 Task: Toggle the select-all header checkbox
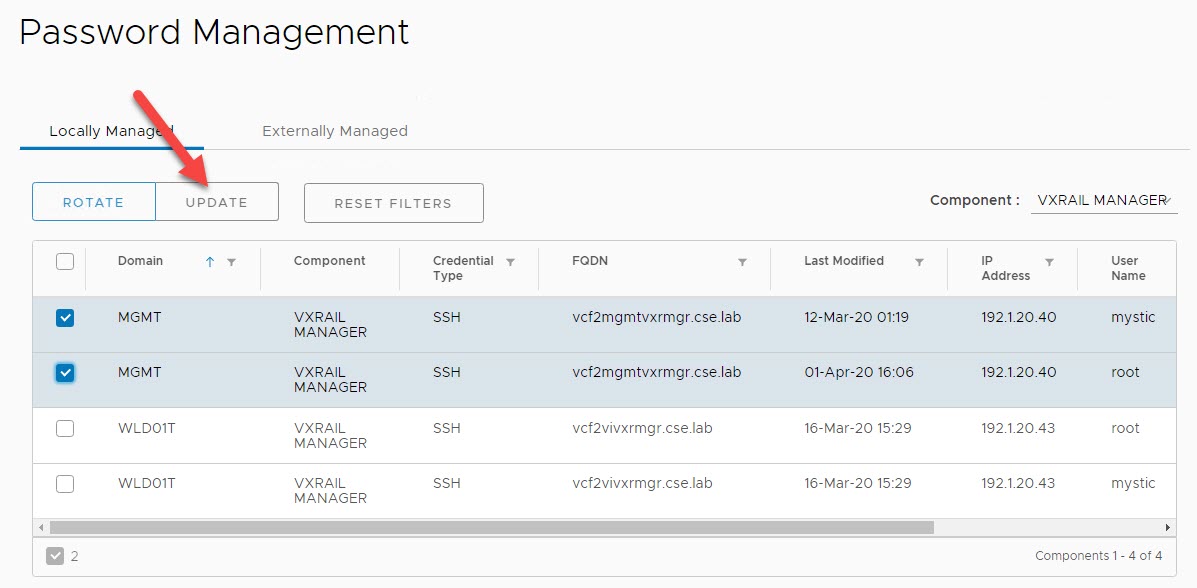pos(65,262)
